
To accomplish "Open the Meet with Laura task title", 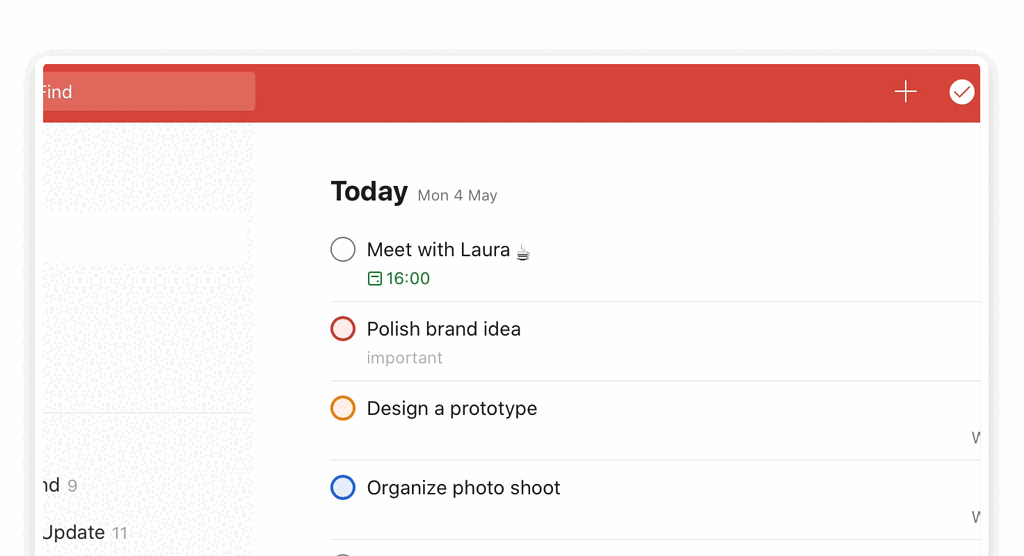I will click(x=438, y=250).
